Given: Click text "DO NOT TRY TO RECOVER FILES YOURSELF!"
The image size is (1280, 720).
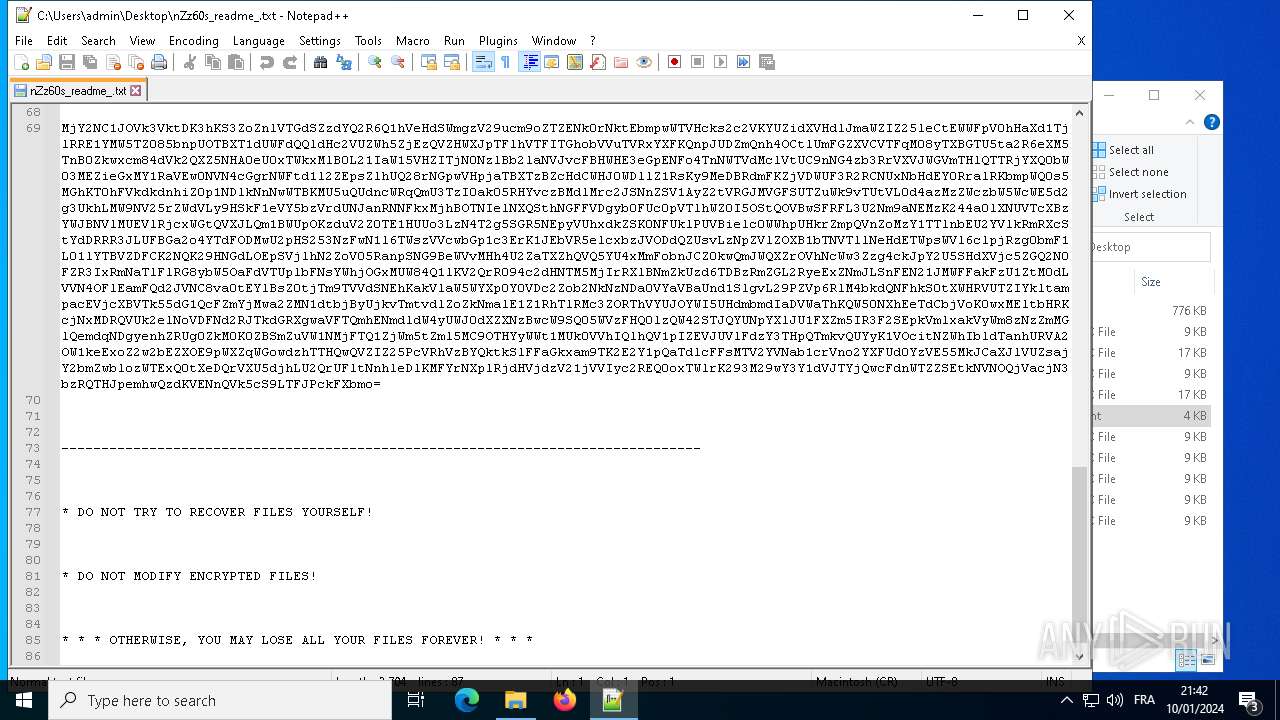Looking at the screenshot, I should [x=225, y=512].
